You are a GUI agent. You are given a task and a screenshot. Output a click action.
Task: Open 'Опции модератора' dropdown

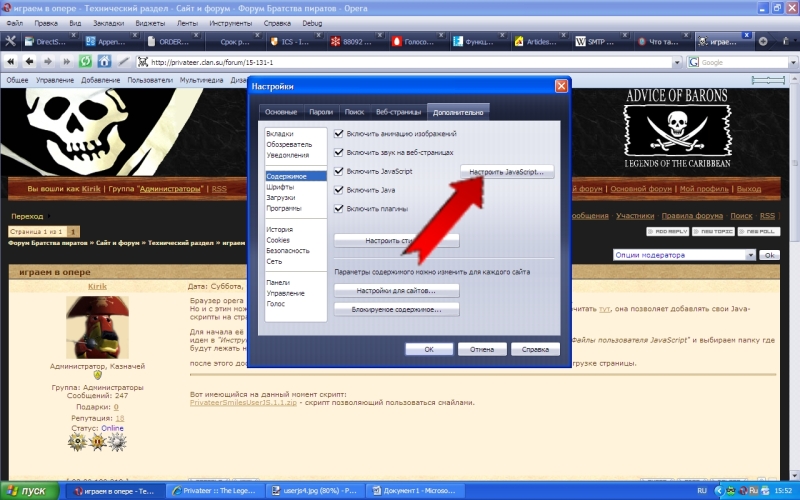point(684,255)
